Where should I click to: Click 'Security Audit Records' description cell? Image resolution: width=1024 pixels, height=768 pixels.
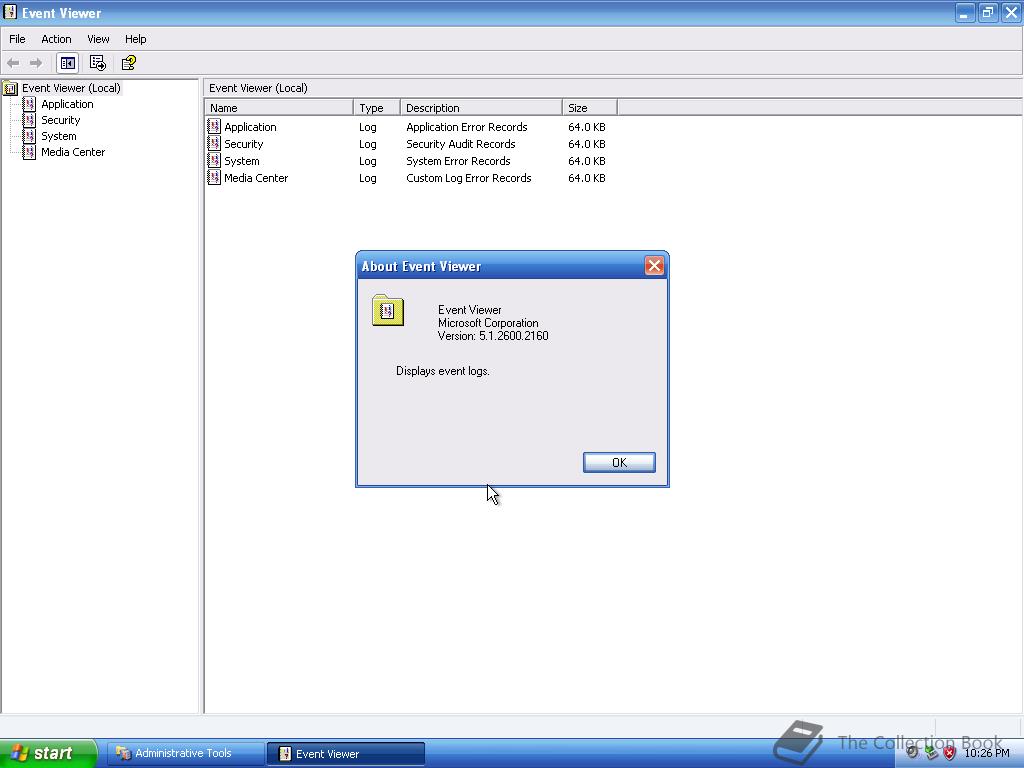click(460, 144)
